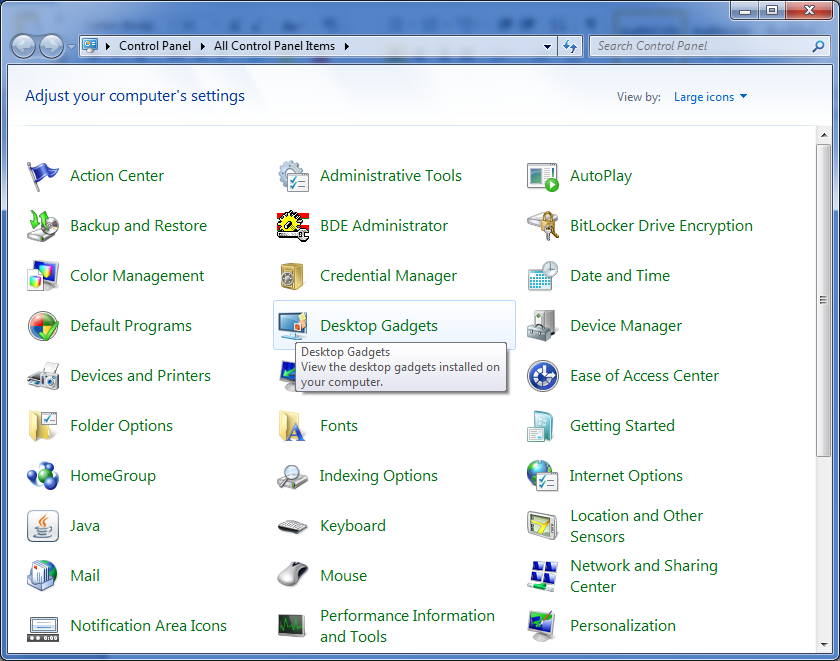Open the BDE Administrator icon

(293, 226)
